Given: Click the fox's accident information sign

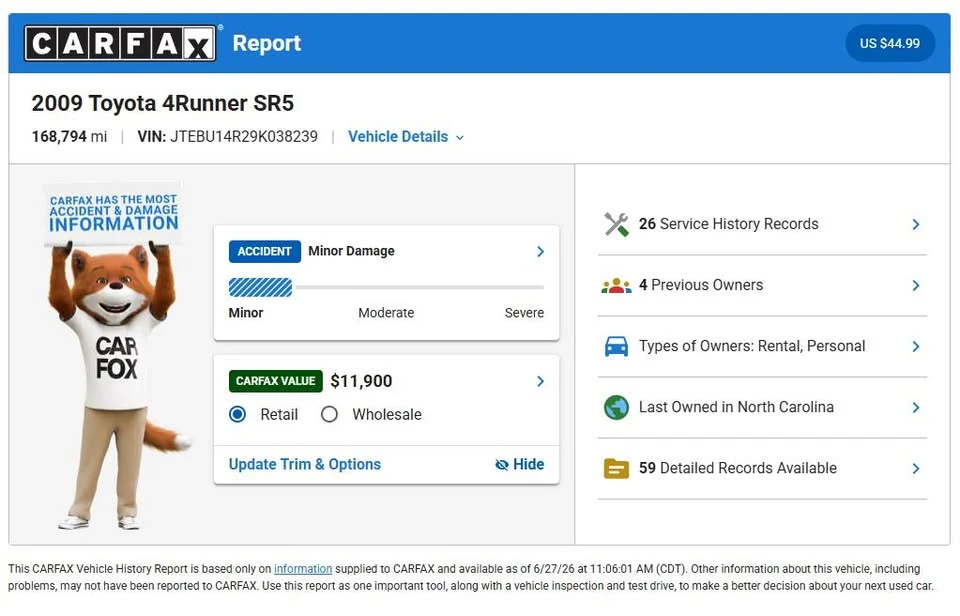Looking at the screenshot, I should click(x=113, y=213).
